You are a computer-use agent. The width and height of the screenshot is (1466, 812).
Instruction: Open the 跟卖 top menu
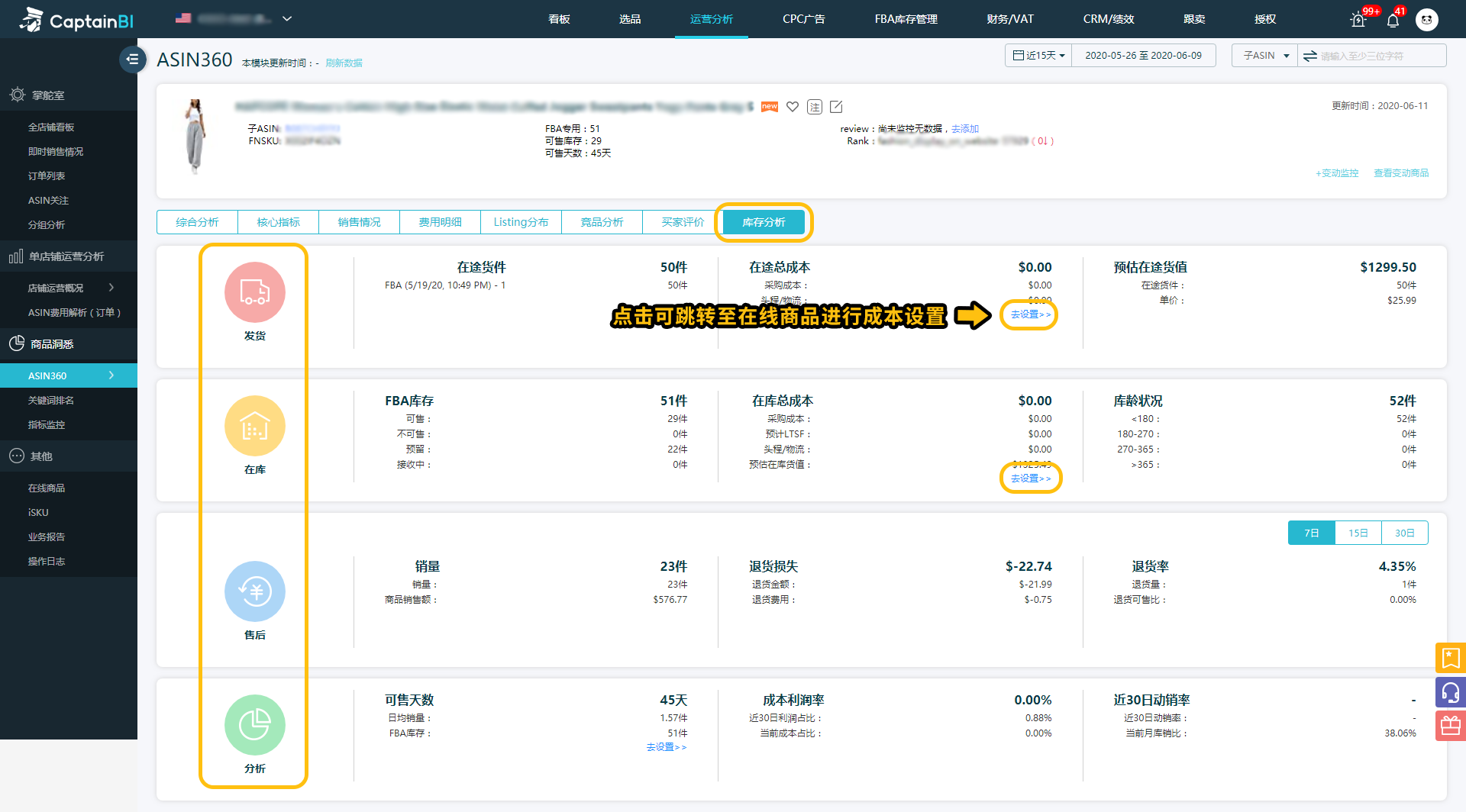coord(1194,19)
